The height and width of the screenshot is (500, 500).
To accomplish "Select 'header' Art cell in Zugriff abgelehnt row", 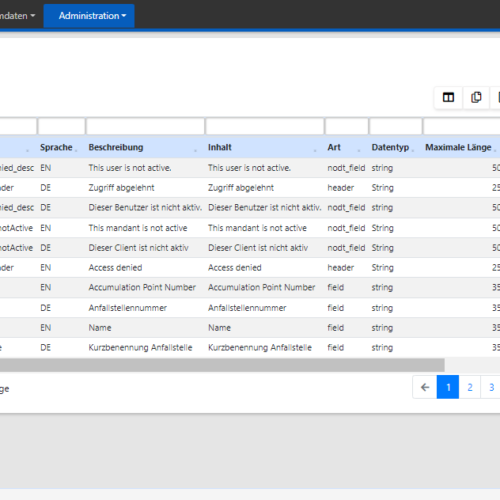I will [x=340, y=188].
